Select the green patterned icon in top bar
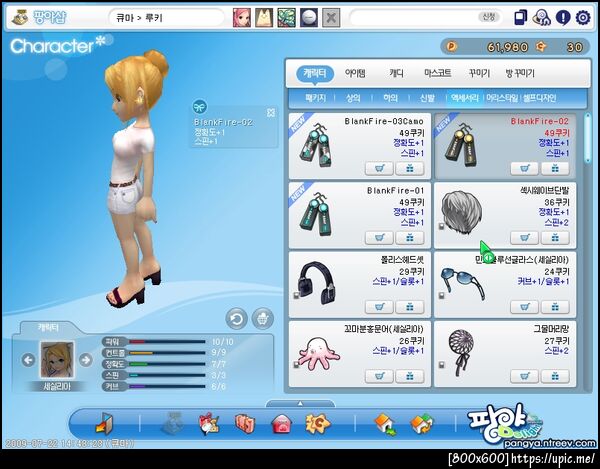 pos(287,18)
